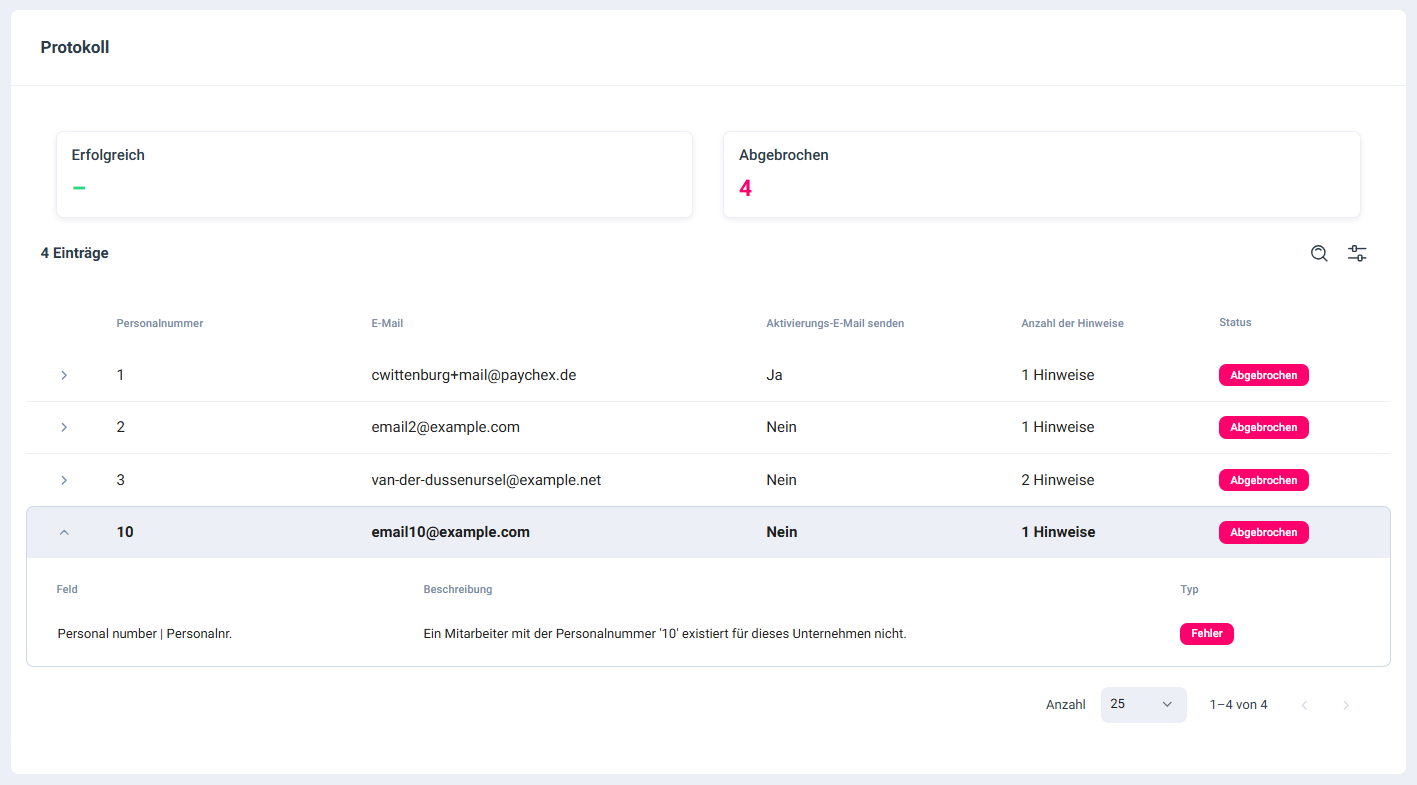The image size is (1417, 785).
Task: Click the Fehler type badge
Action: click(1206, 634)
